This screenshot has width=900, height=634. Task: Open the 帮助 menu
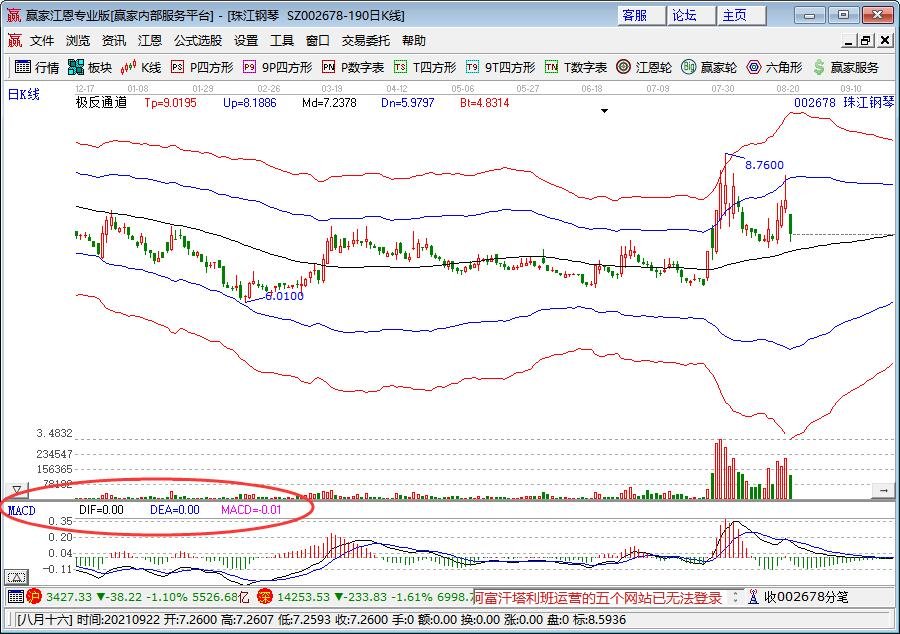point(414,41)
